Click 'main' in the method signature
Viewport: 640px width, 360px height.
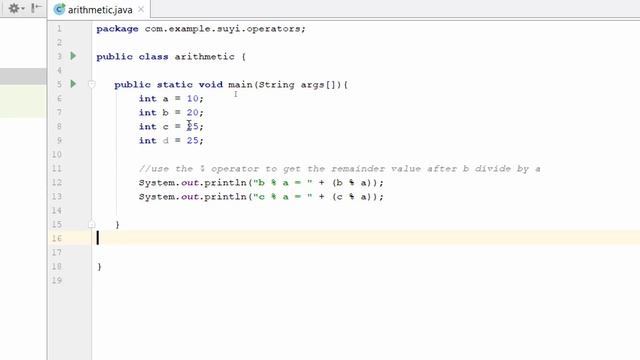pos(240,85)
